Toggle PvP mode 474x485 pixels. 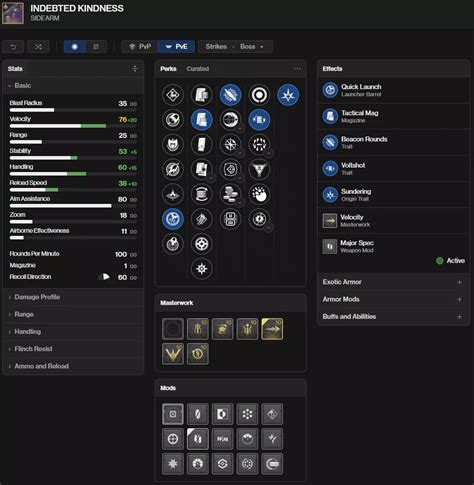[140, 47]
